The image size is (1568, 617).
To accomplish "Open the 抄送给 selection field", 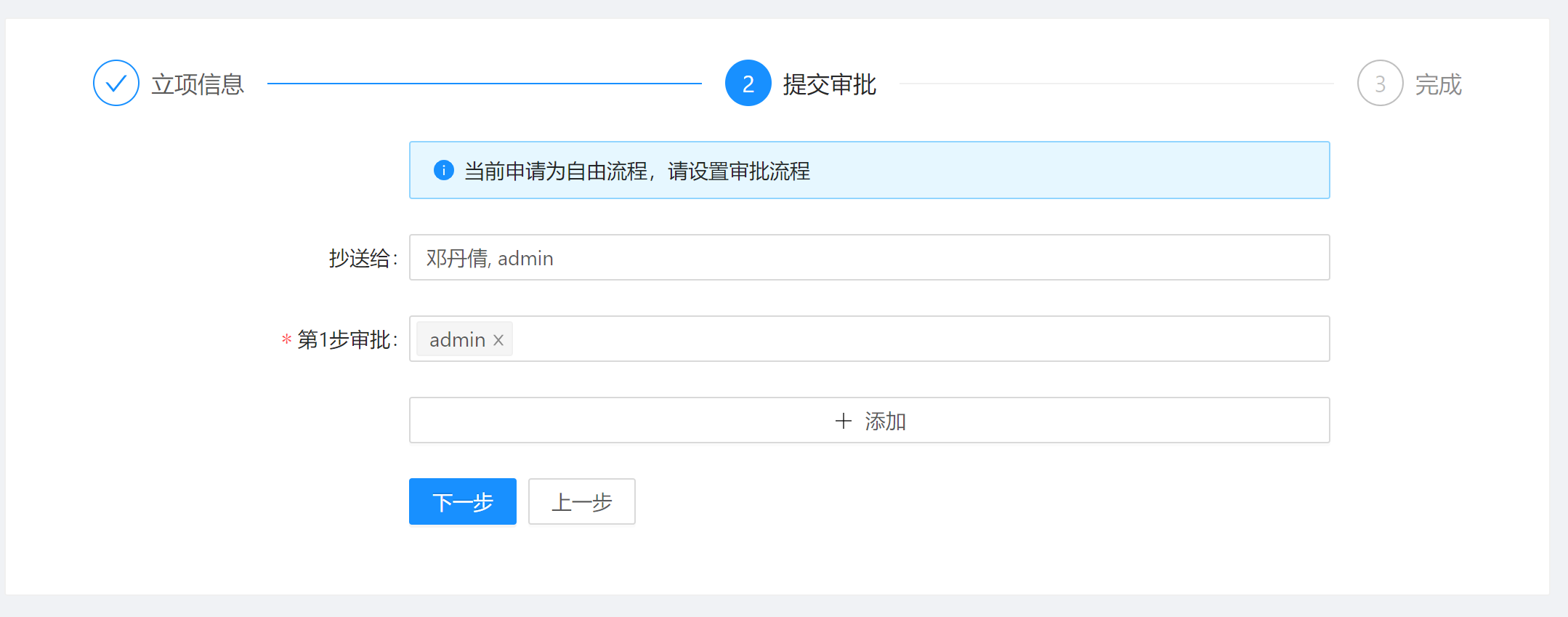I will coord(870,257).
